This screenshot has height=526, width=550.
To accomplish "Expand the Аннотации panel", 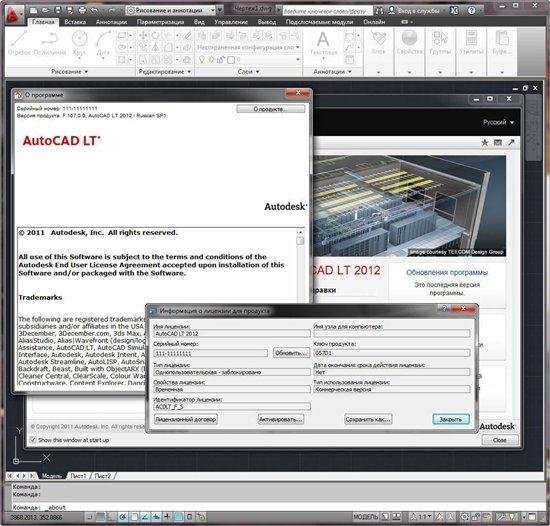I will click(332, 72).
